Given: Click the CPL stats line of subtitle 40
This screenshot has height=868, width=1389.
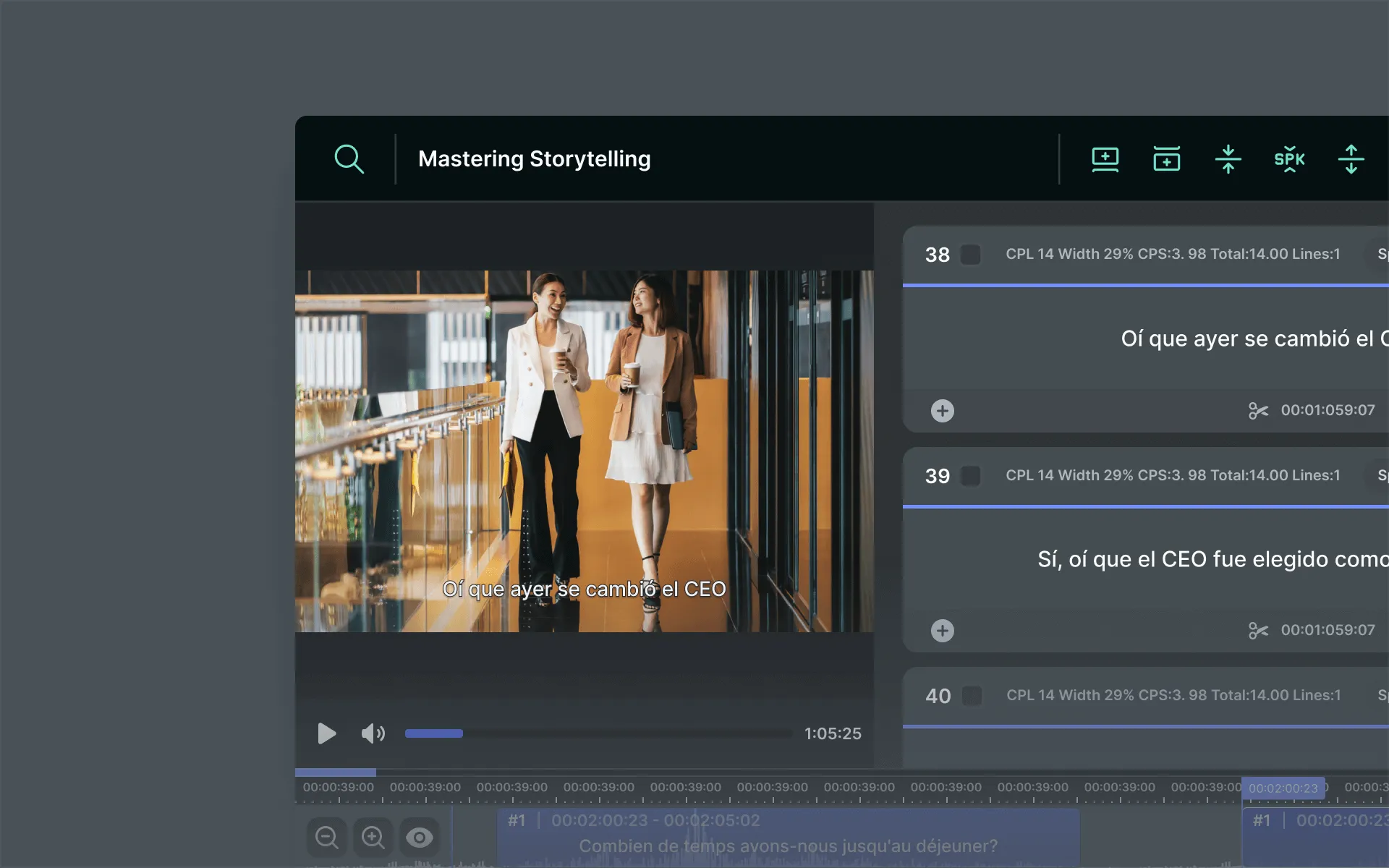Looking at the screenshot, I should [x=1173, y=695].
